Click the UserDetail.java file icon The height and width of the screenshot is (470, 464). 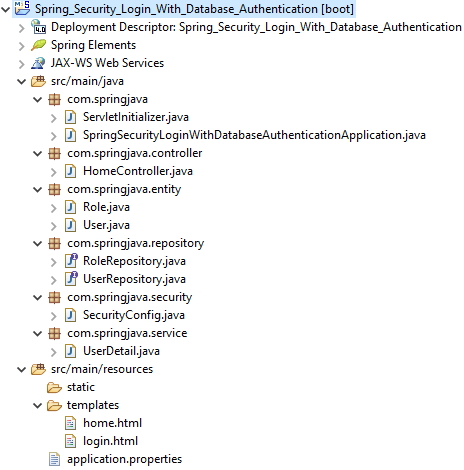[70, 351]
